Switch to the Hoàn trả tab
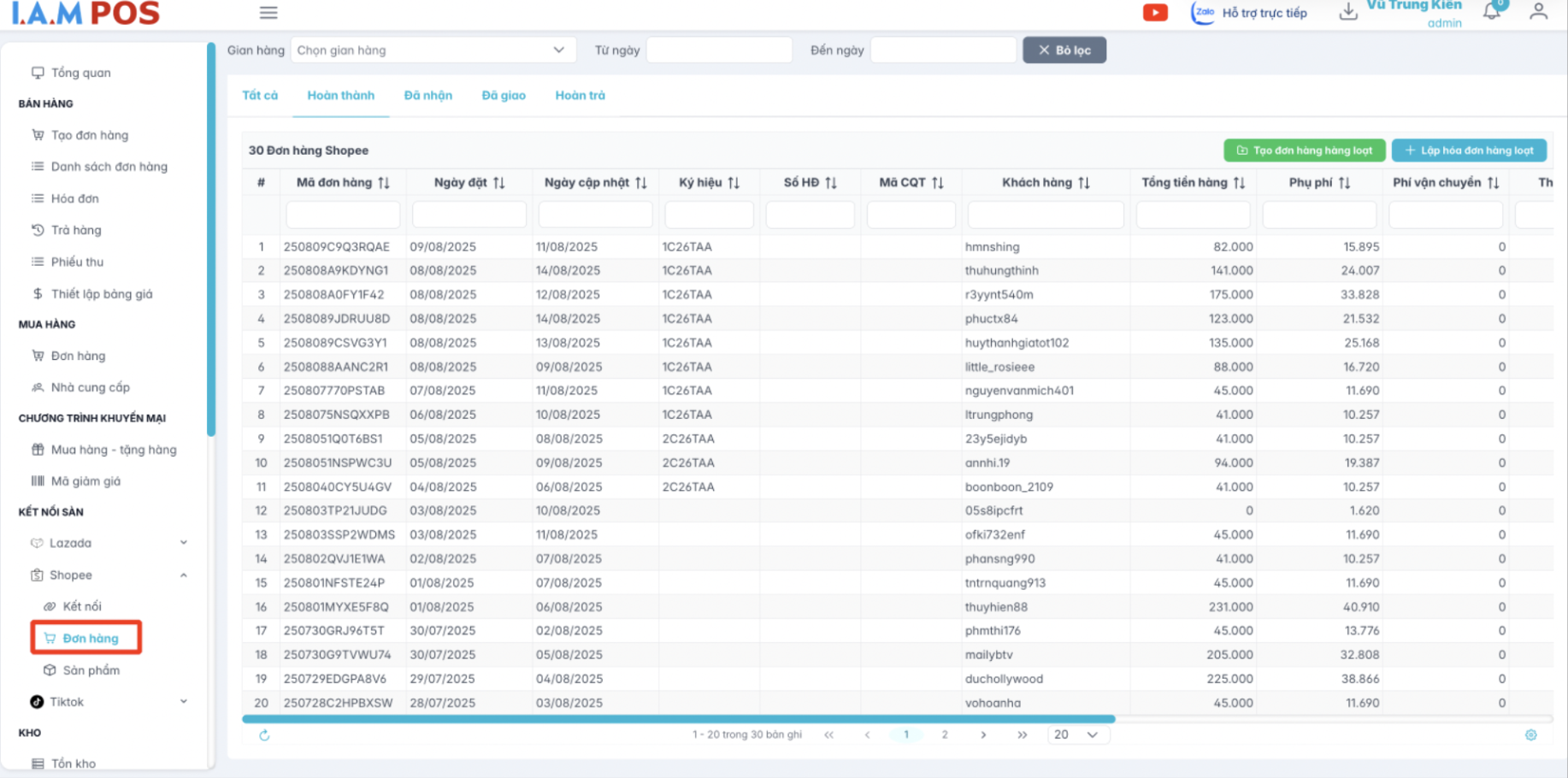The width and height of the screenshot is (1568, 778). 580,96
